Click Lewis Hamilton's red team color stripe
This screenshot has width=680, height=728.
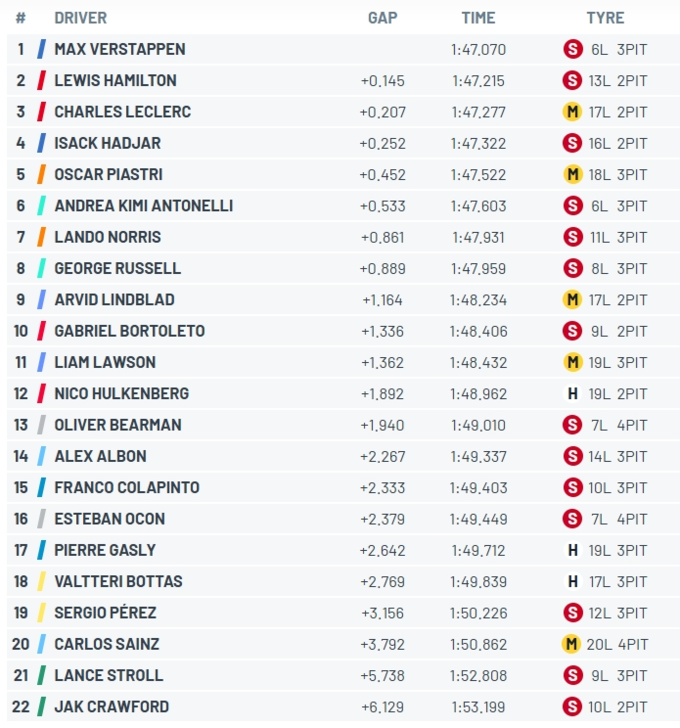coord(41,80)
